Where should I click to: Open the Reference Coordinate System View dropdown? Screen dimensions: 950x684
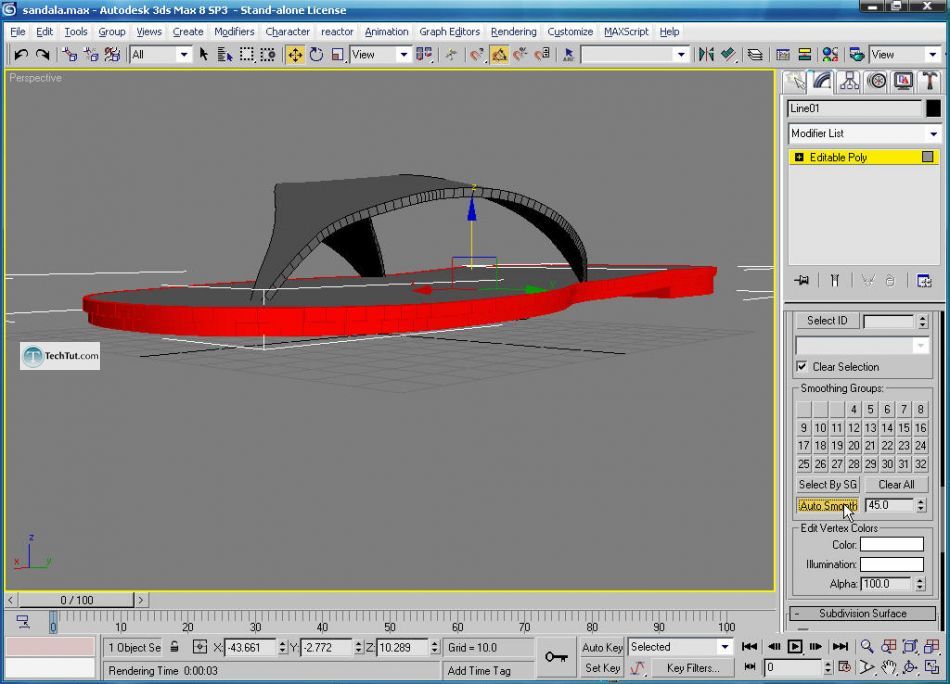[x=380, y=55]
